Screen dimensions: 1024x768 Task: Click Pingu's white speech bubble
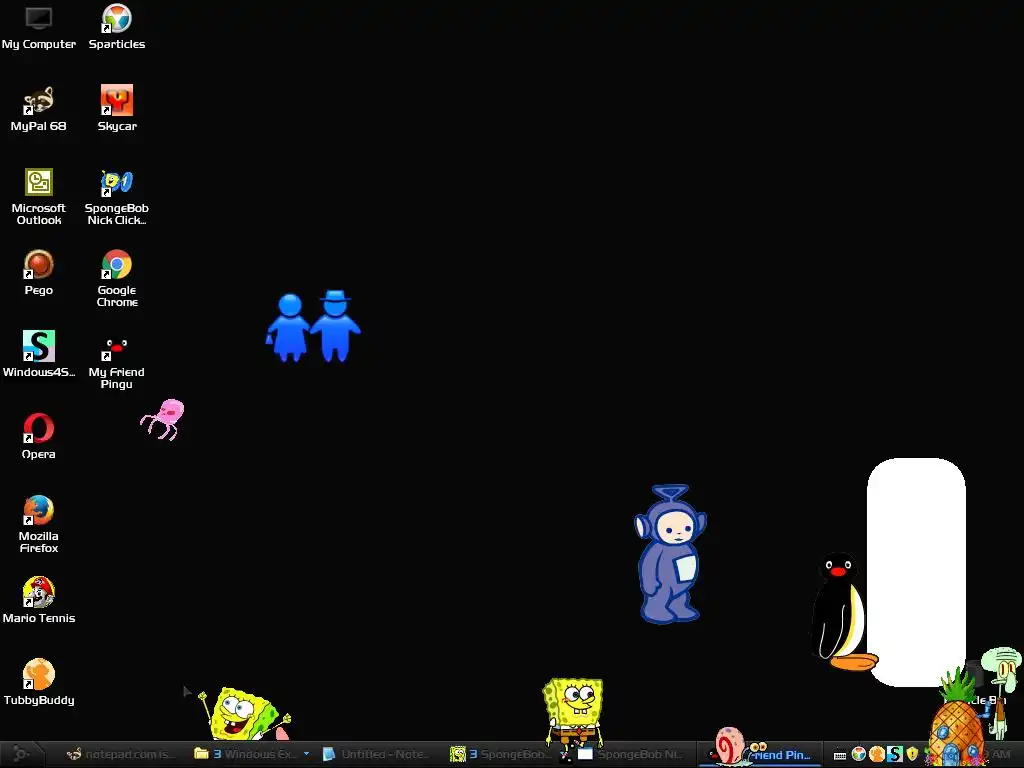coord(916,572)
